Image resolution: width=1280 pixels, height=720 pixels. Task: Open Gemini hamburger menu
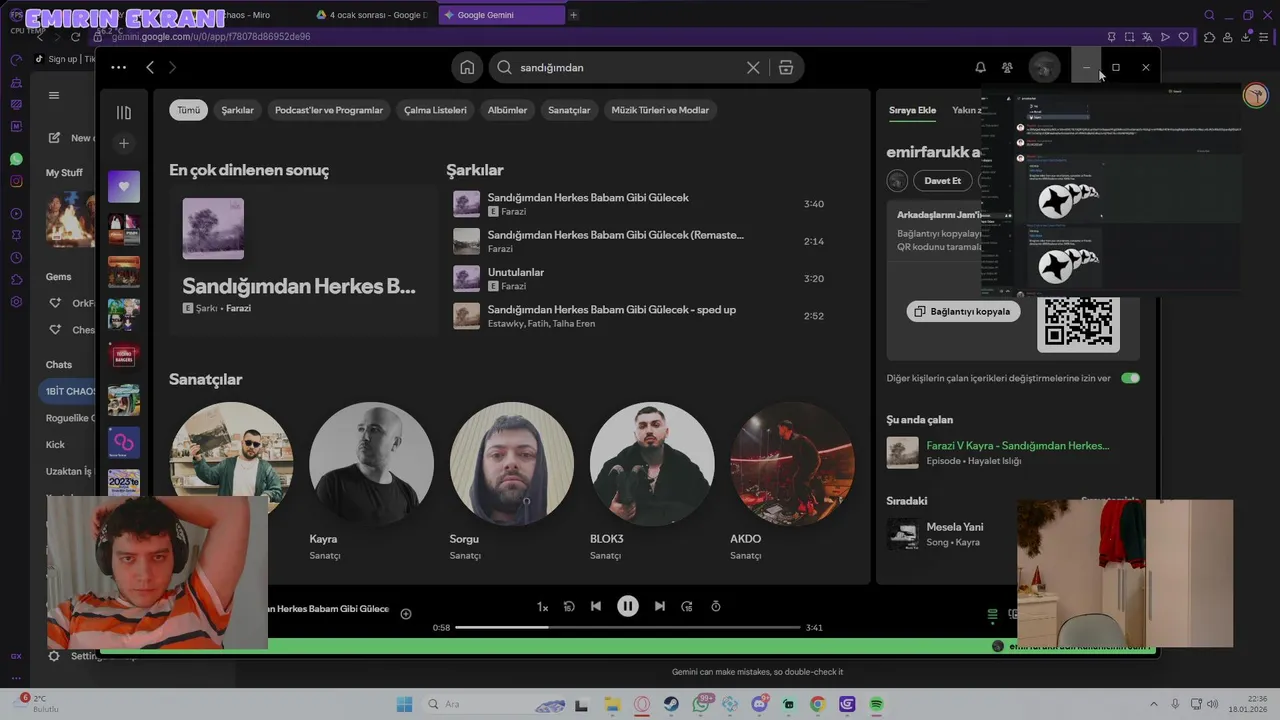(x=54, y=95)
